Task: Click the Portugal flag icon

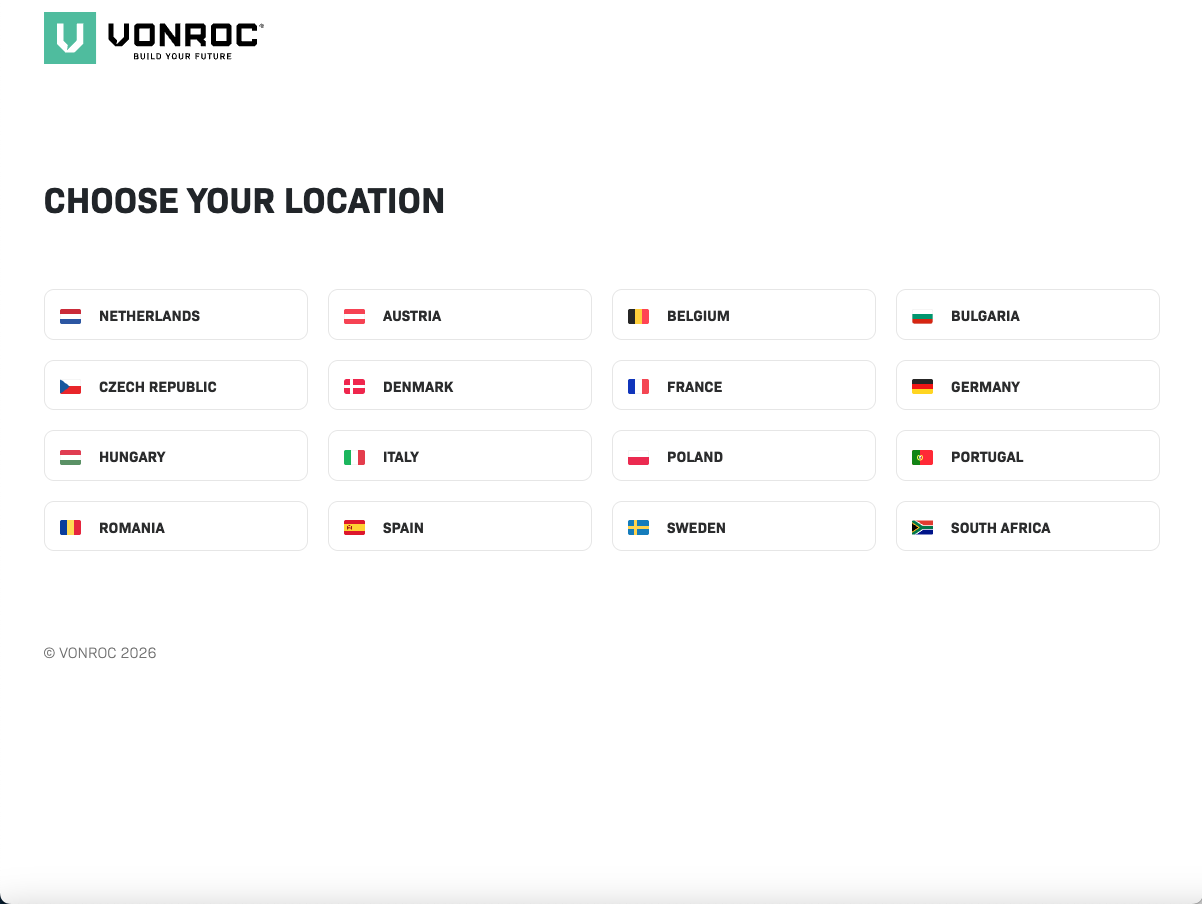Action: pos(922,457)
